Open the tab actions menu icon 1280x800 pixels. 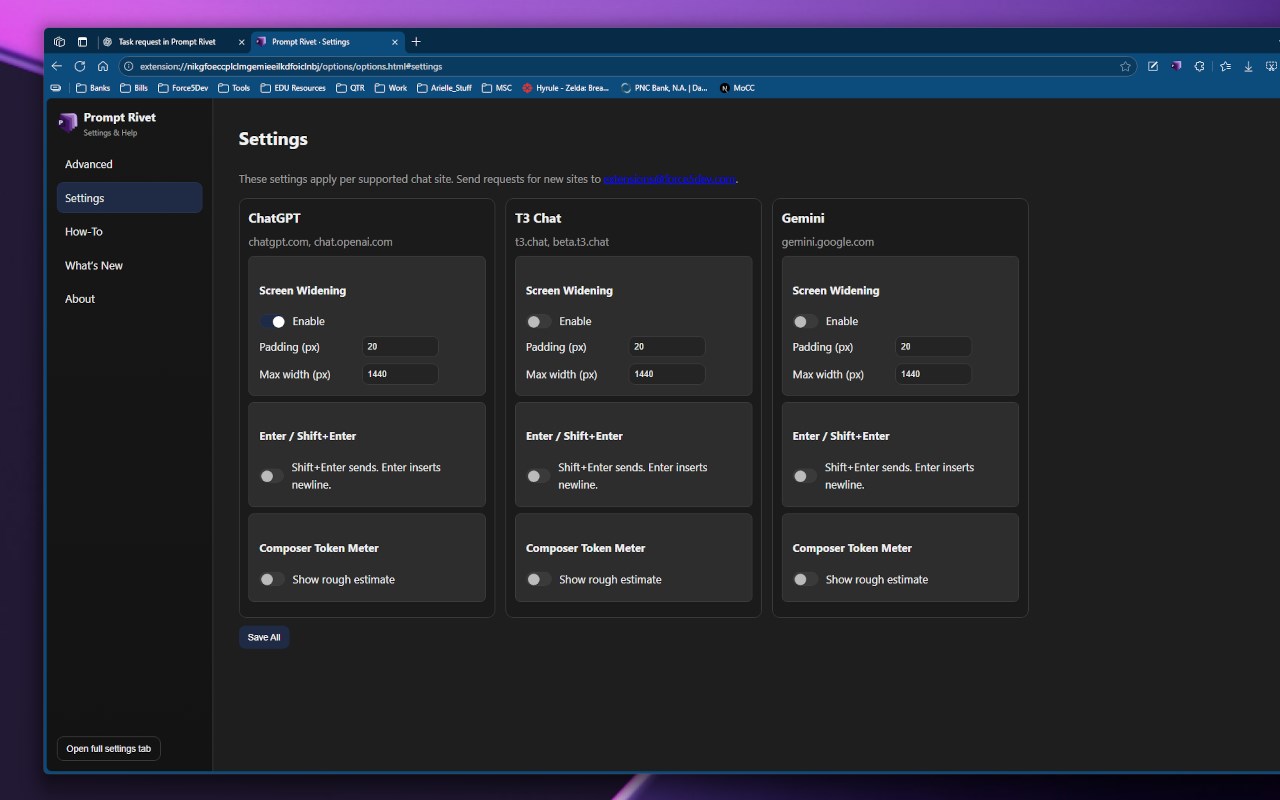pyautogui.click(x=83, y=42)
